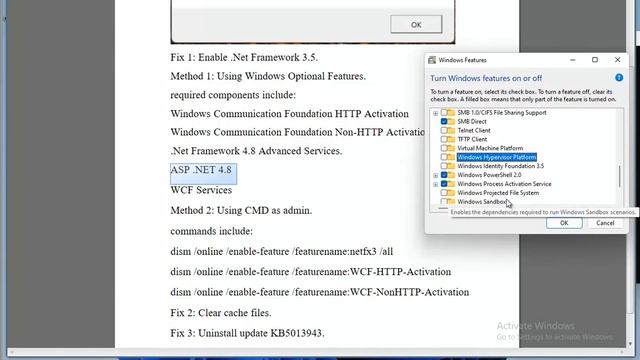Click 'Windows Communication Foundation HTTP Activation' line
The image size is (640, 360).
tap(289, 114)
